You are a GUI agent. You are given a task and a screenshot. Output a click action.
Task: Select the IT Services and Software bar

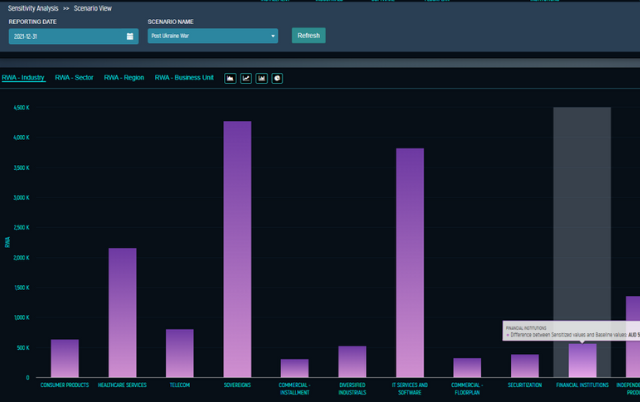(409, 262)
